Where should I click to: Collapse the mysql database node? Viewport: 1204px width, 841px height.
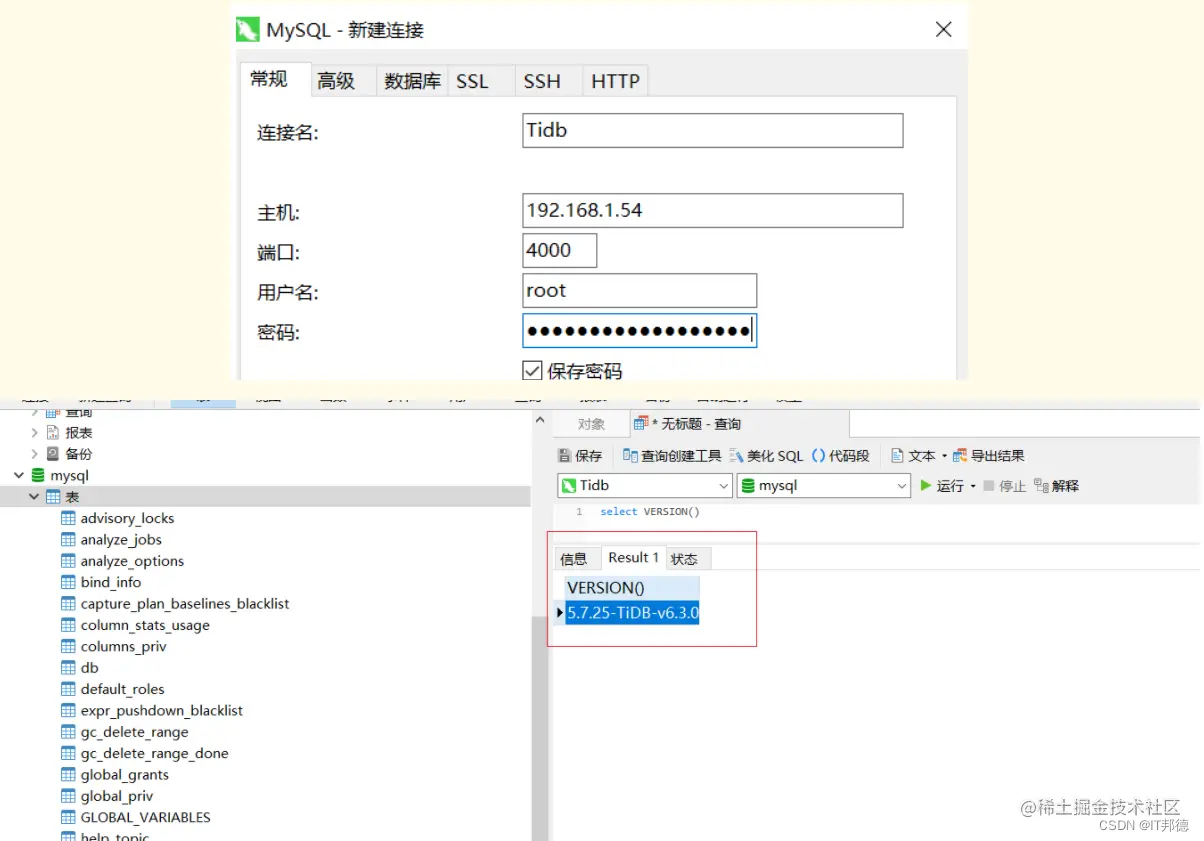click(19, 476)
